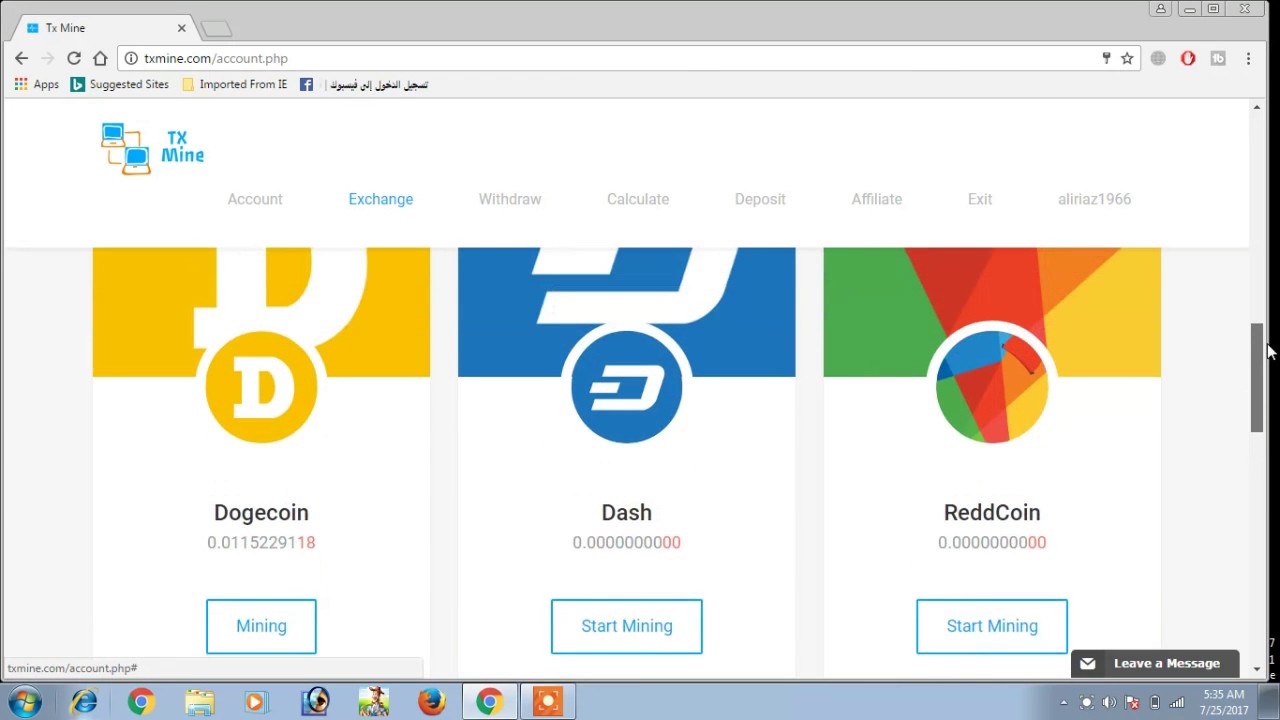Open a new browser tab
The image size is (1280, 720).
pos(216,28)
